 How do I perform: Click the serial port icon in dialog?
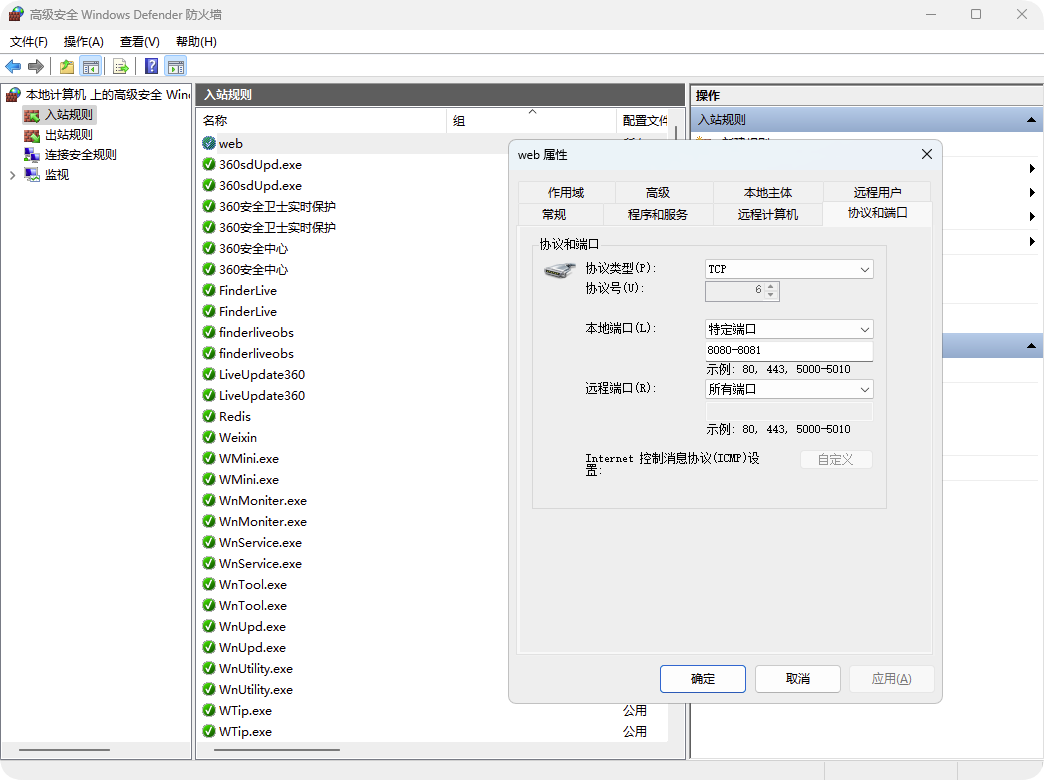pos(559,270)
